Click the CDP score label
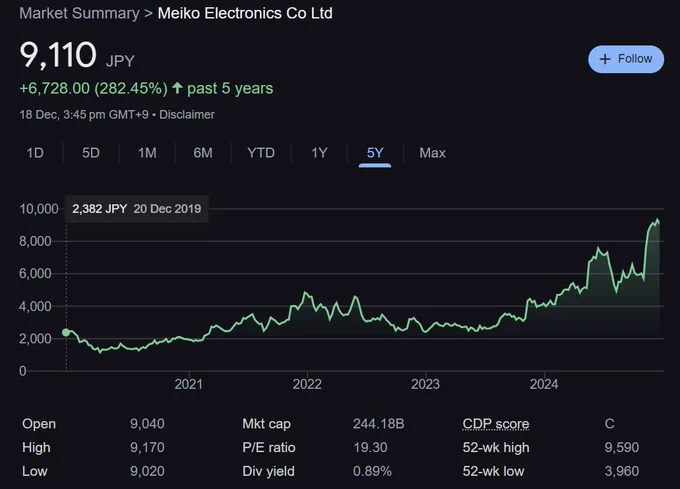This screenshot has height=489, width=680. [496, 424]
